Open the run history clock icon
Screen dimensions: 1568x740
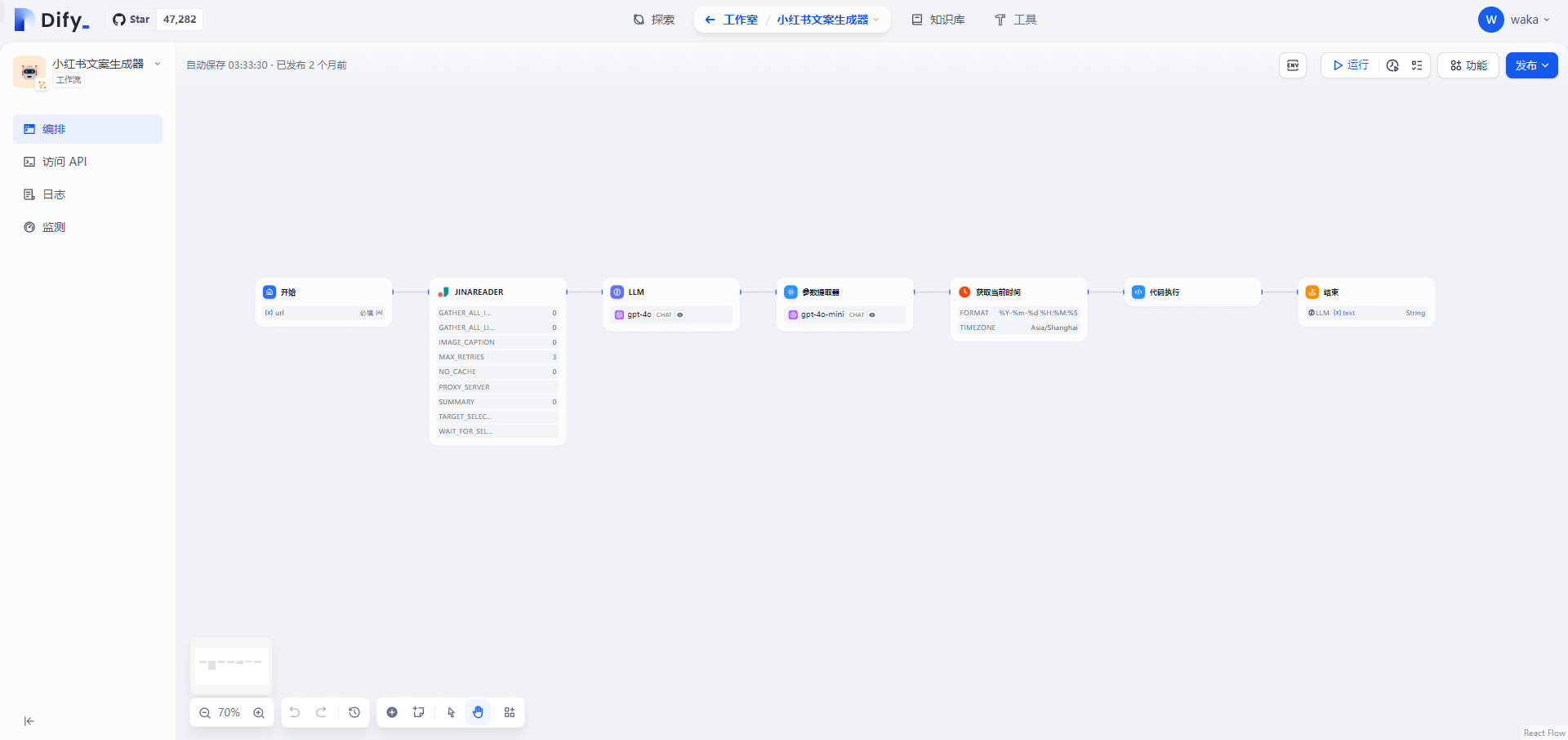point(1392,65)
